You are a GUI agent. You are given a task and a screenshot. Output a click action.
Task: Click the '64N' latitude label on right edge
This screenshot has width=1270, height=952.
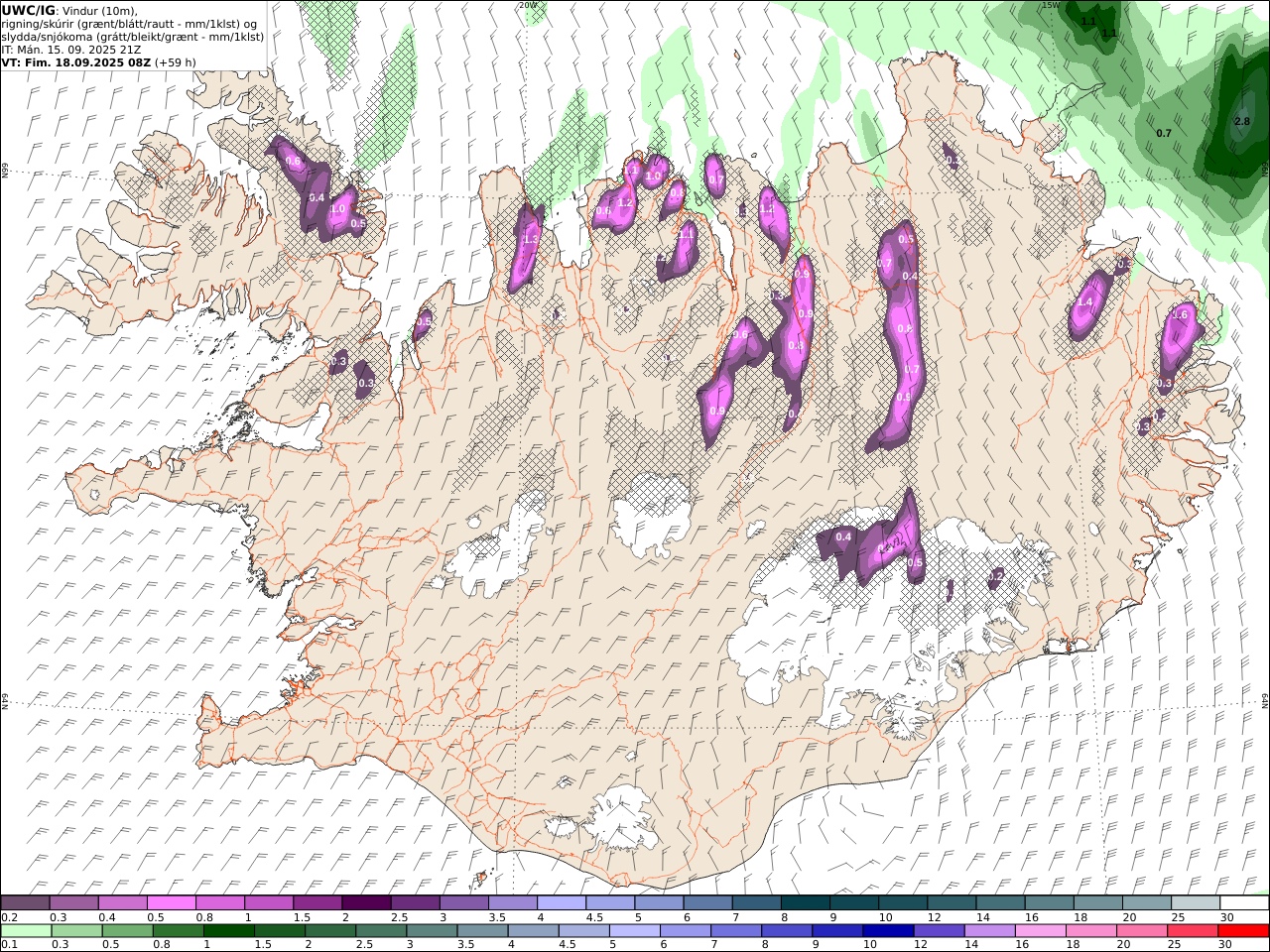pos(1265,701)
